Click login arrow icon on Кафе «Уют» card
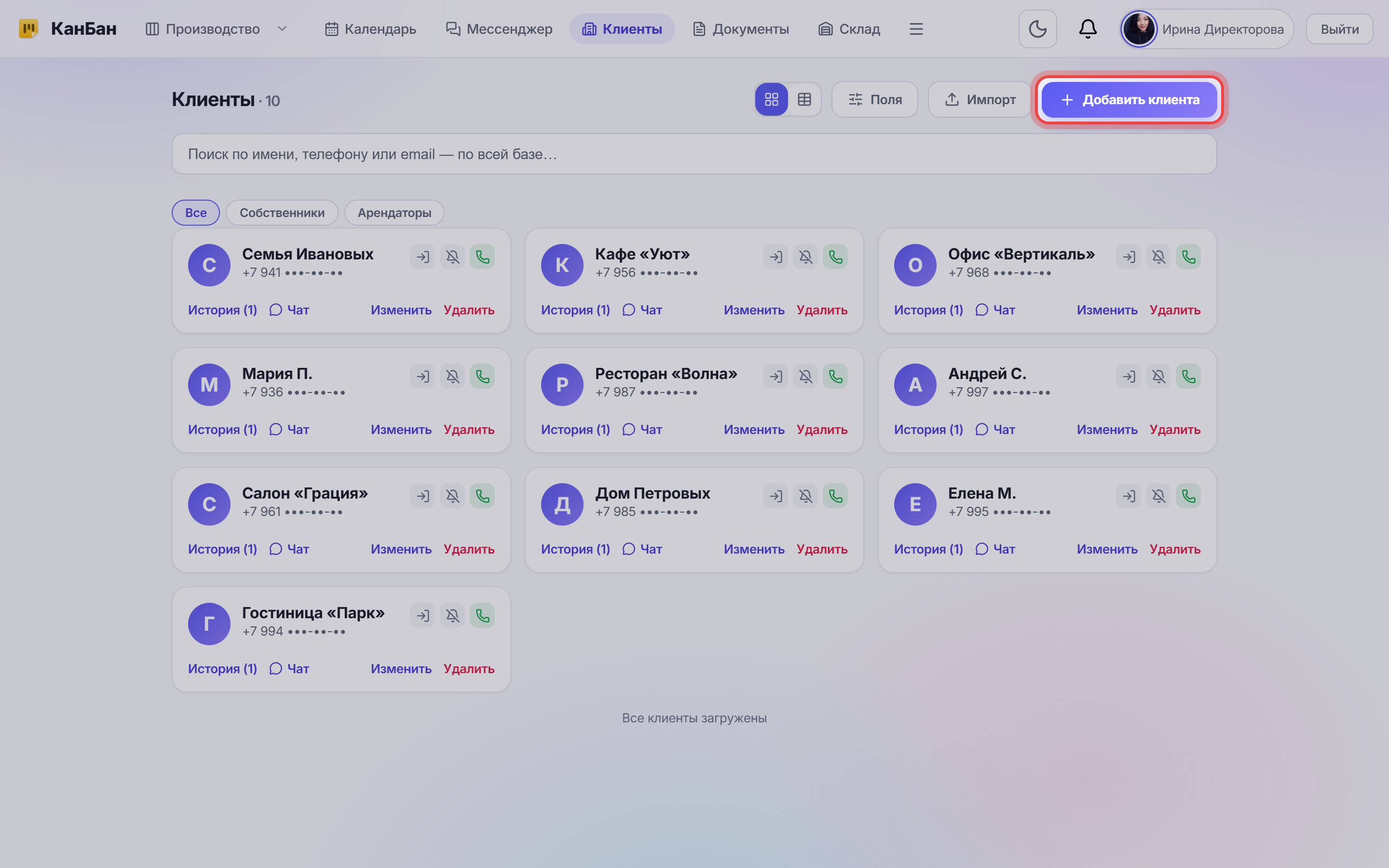Screen dimensions: 1389x868 point(776,257)
